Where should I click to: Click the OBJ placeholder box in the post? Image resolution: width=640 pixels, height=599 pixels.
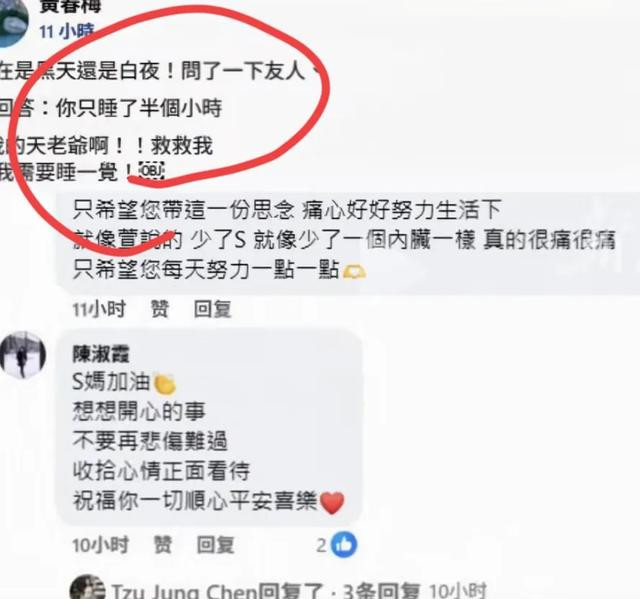152,171
